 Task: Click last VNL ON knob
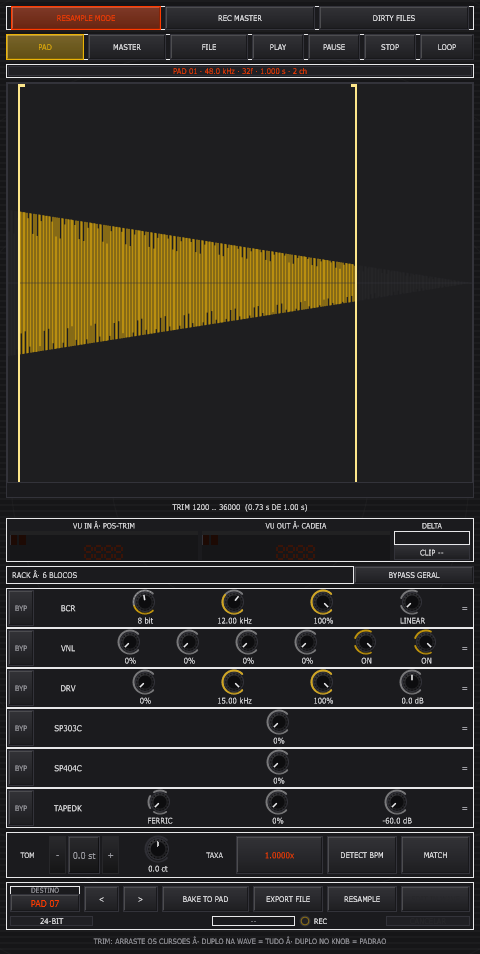(426, 642)
